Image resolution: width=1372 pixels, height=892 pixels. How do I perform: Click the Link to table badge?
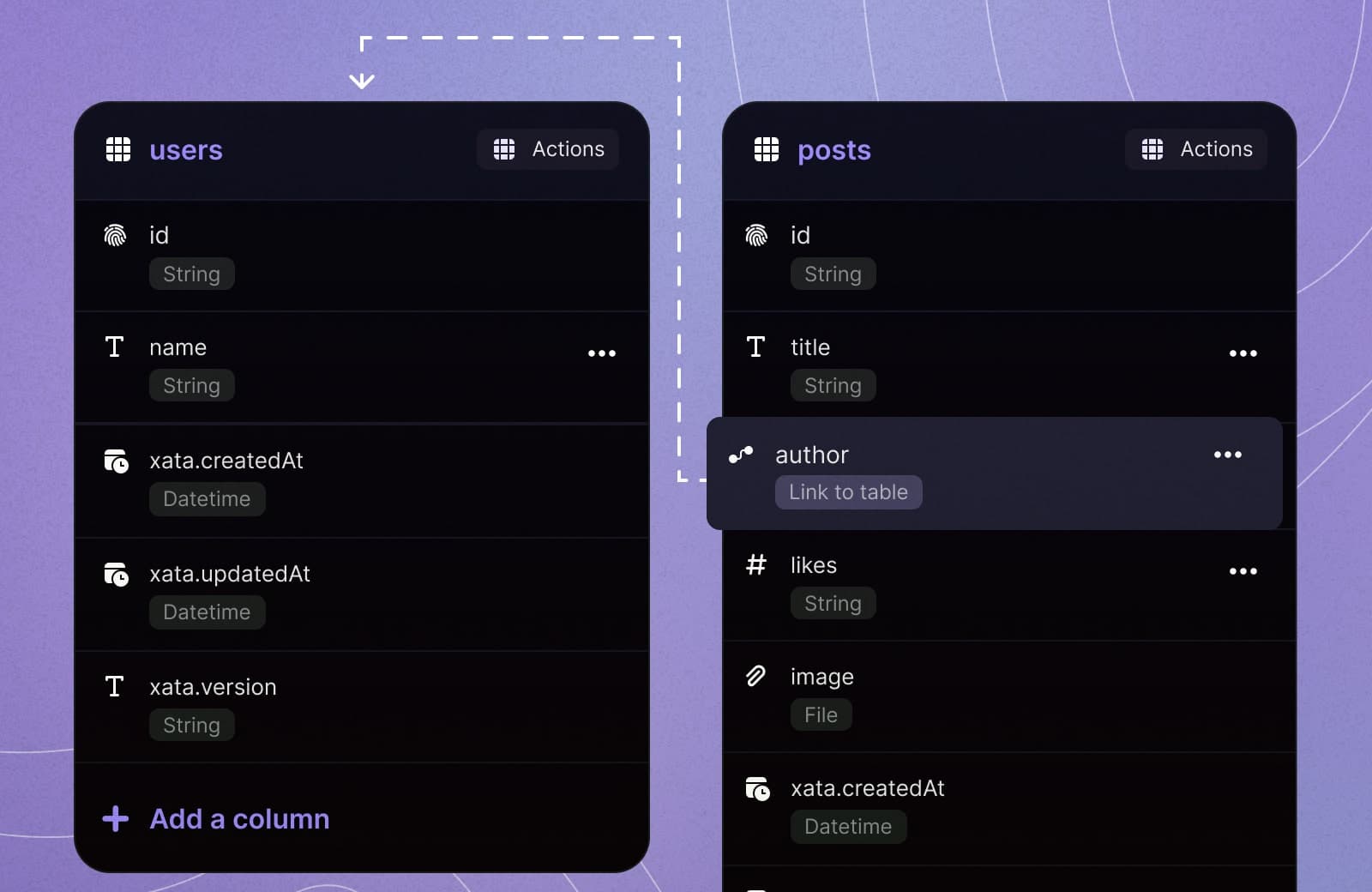click(x=849, y=492)
